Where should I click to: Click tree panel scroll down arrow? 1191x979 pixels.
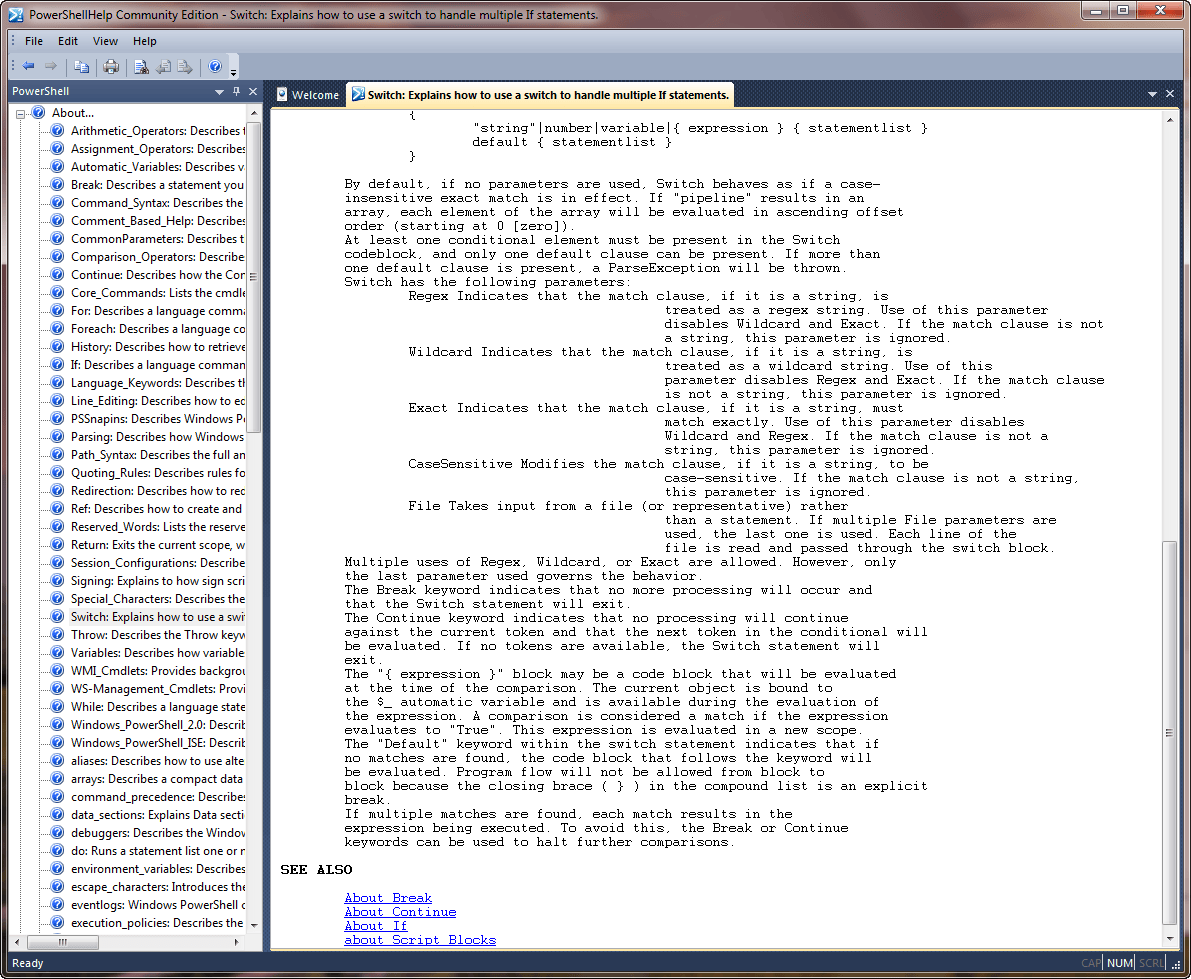click(x=254, y=926)
